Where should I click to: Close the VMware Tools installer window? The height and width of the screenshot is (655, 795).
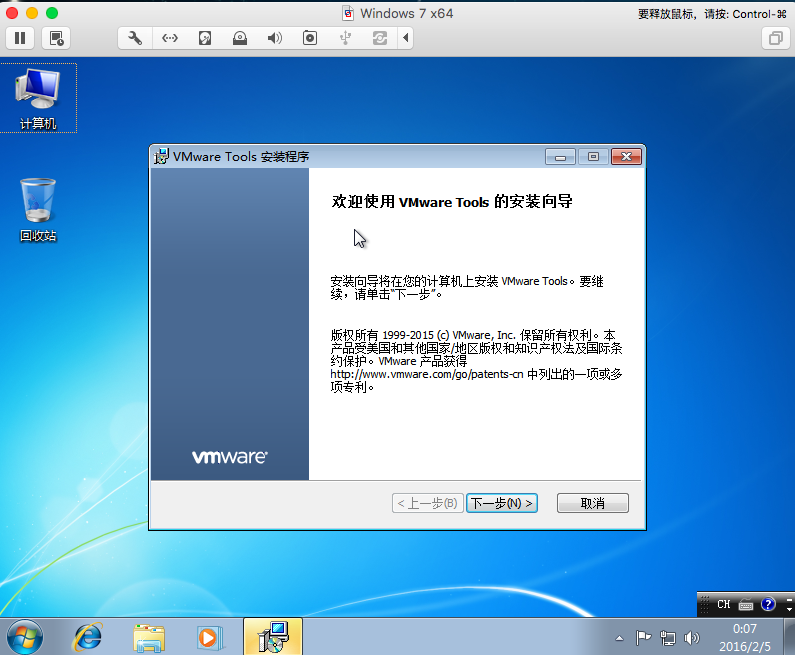tap(627, 157)
